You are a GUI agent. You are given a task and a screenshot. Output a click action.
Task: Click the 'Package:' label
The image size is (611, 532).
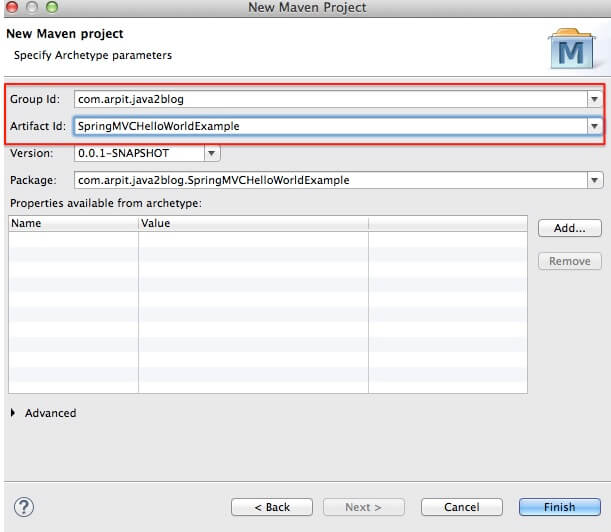pos(33,180)
